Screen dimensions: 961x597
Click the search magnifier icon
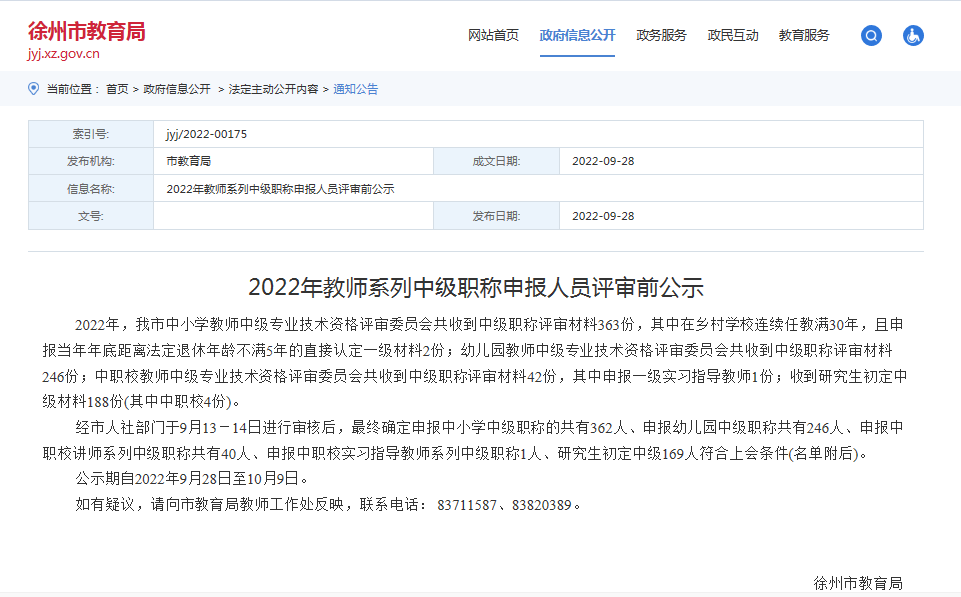click(x=870, y=35)
